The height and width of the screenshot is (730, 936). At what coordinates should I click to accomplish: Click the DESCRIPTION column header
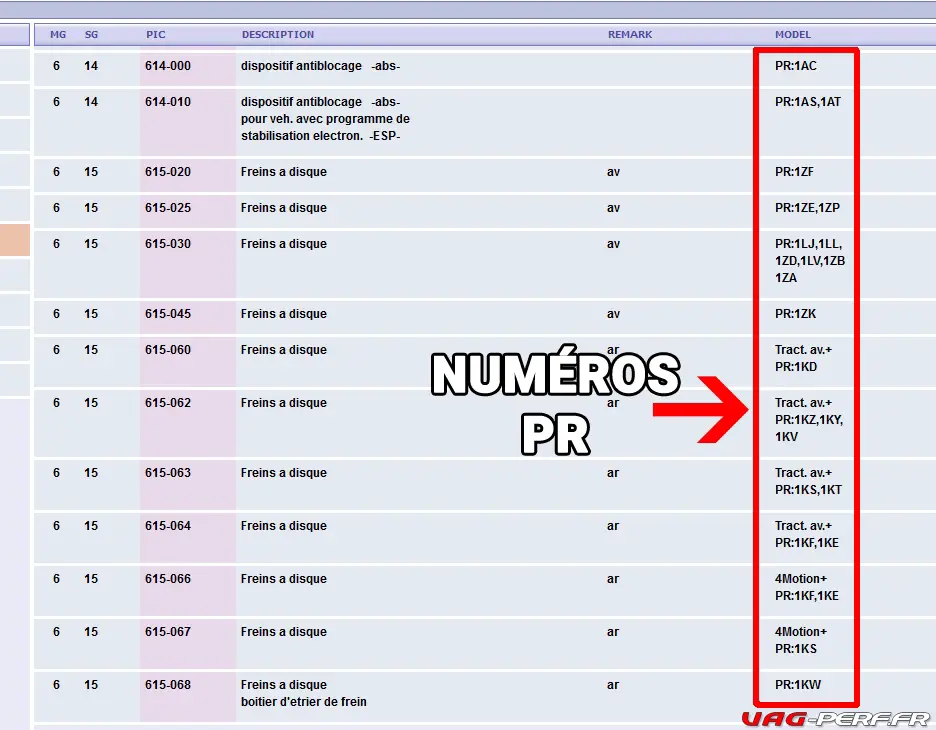click(x=278, y=35)
